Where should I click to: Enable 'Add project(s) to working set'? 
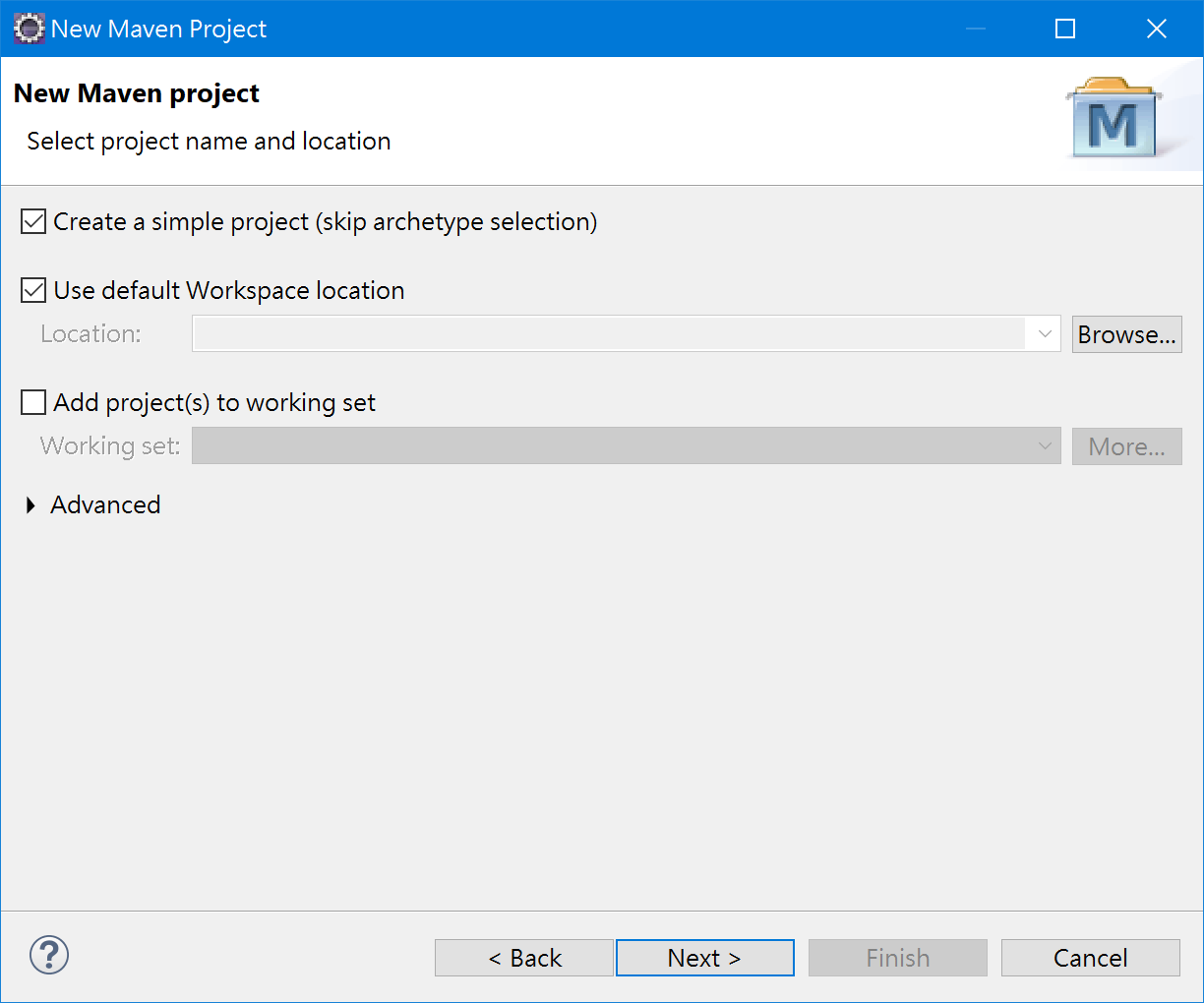33,402
